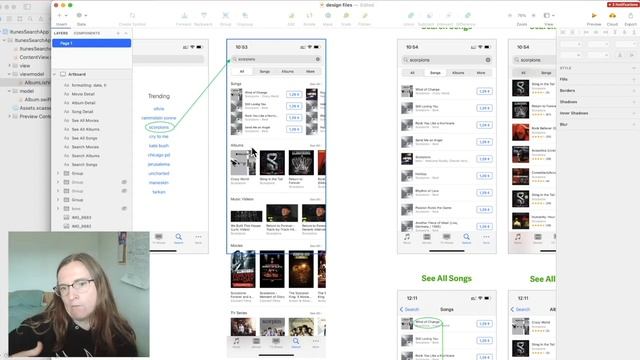Add a border in Borders section
640x360 pixels.
[634, 91]
